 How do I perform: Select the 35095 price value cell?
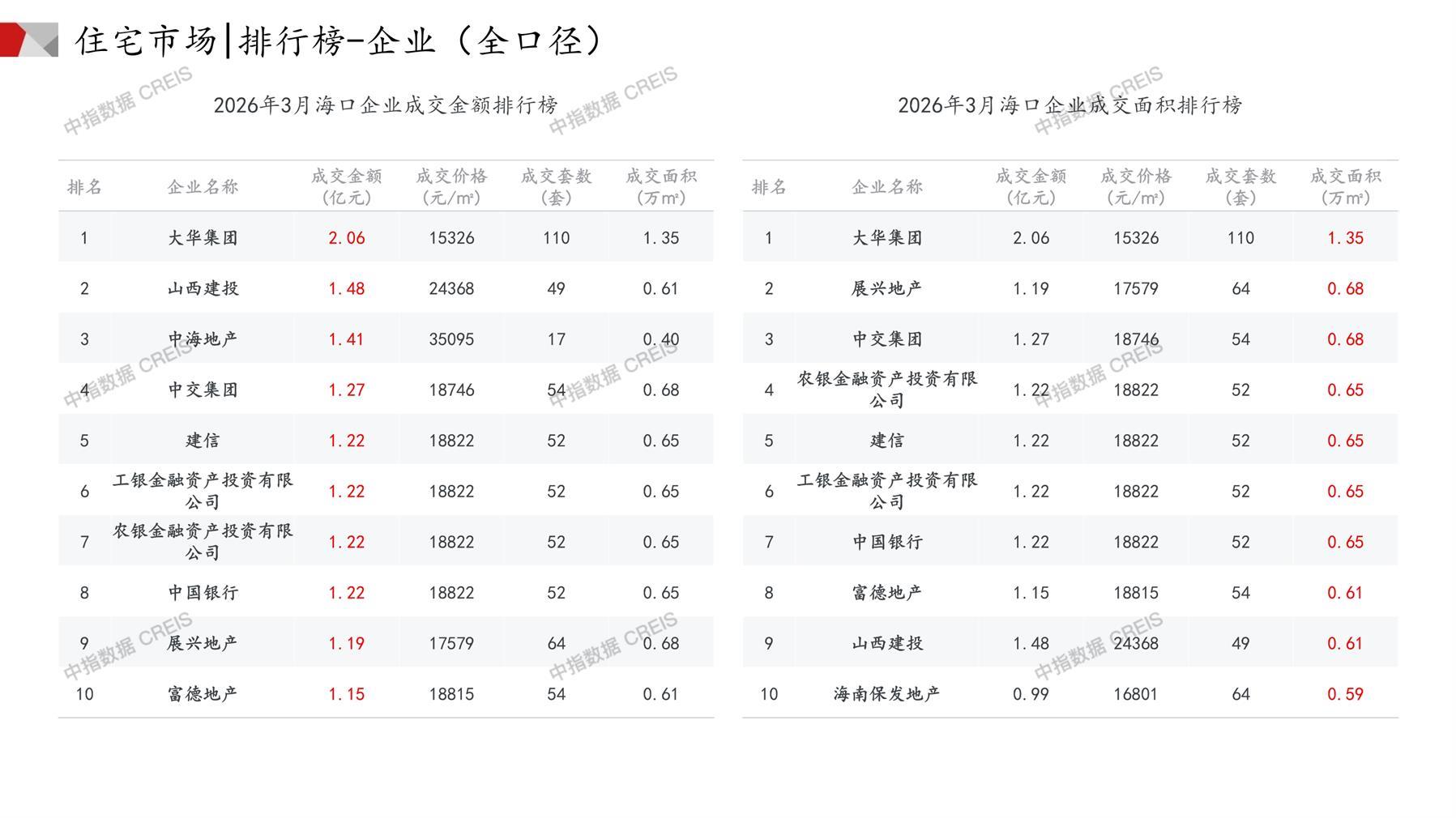[x=451, y=339]
